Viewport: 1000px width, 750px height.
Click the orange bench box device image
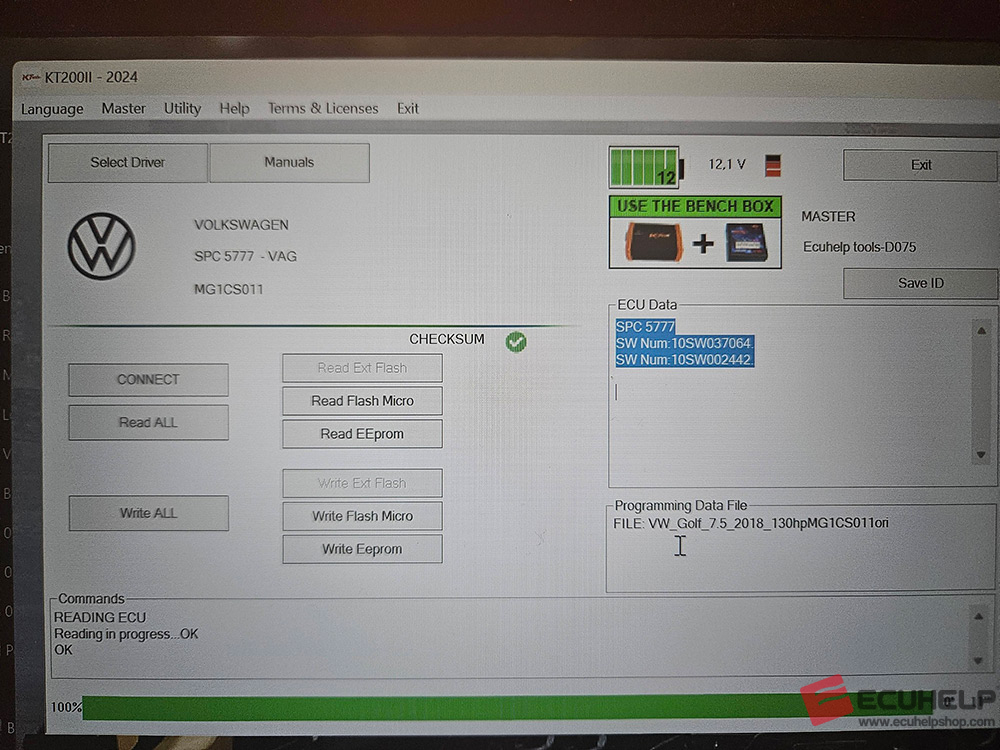coord(651,243)
